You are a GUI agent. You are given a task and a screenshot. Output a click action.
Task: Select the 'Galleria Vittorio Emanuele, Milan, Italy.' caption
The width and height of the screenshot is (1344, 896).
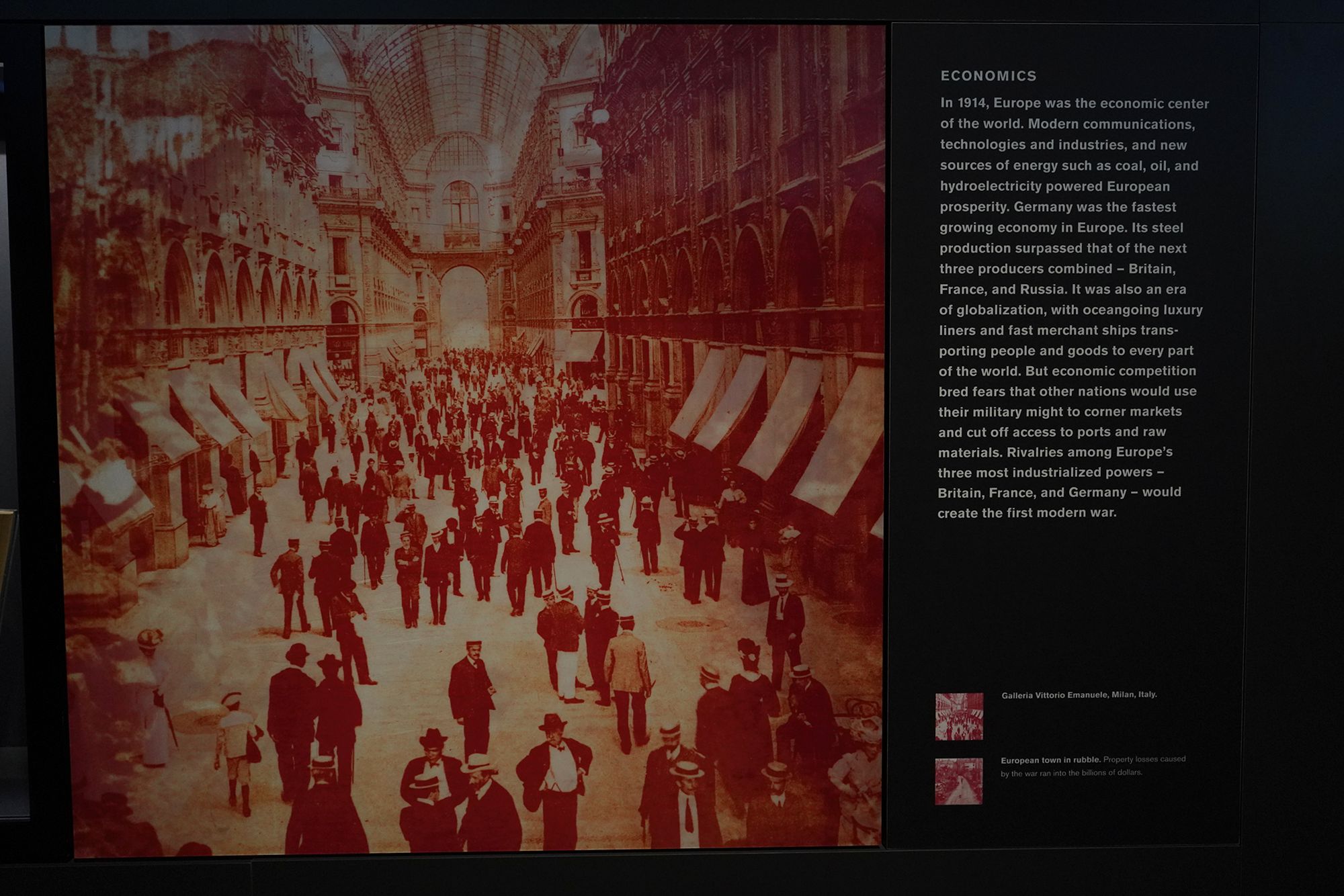[x=1079, y=695]
